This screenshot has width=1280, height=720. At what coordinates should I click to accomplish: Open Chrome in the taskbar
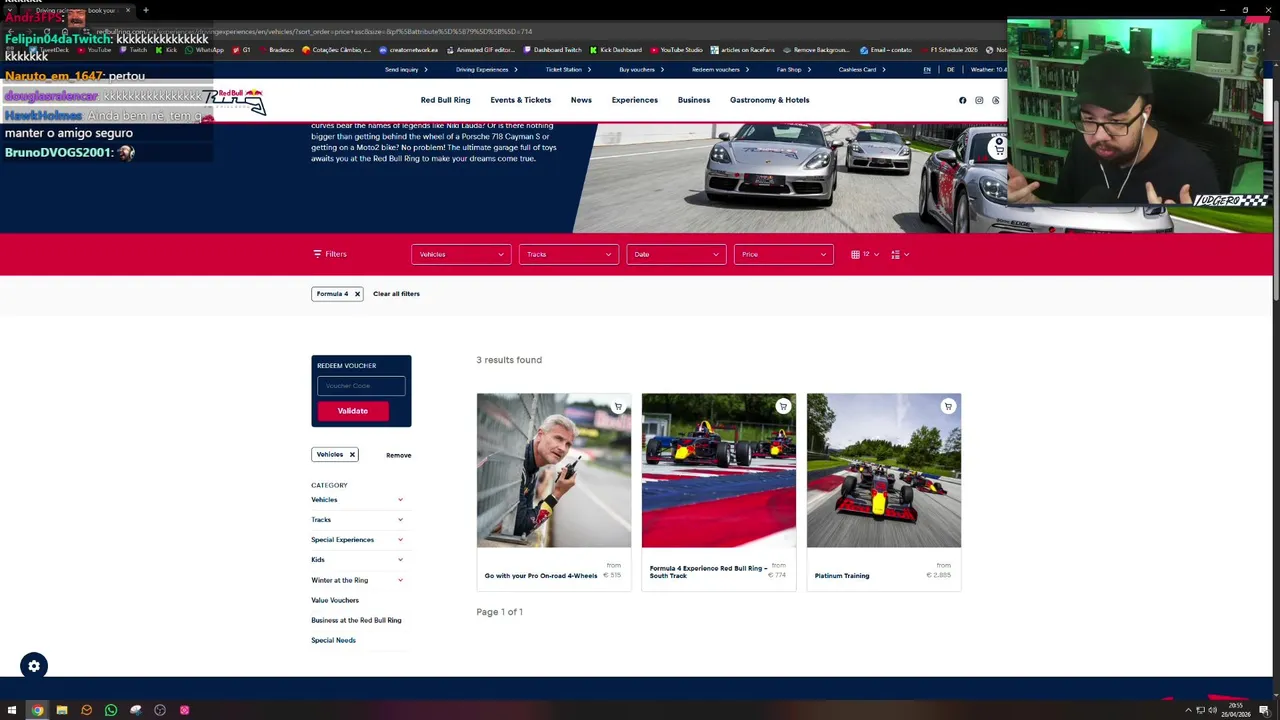(37, 710)
